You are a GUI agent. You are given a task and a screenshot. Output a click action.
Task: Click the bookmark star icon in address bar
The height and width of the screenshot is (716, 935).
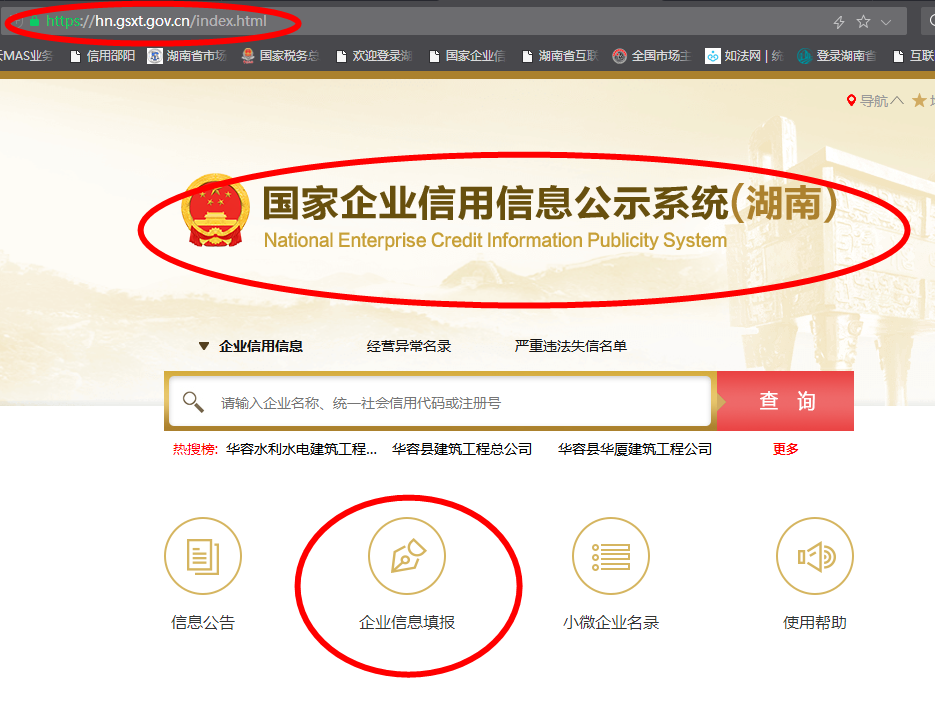[x=863, y=22]
